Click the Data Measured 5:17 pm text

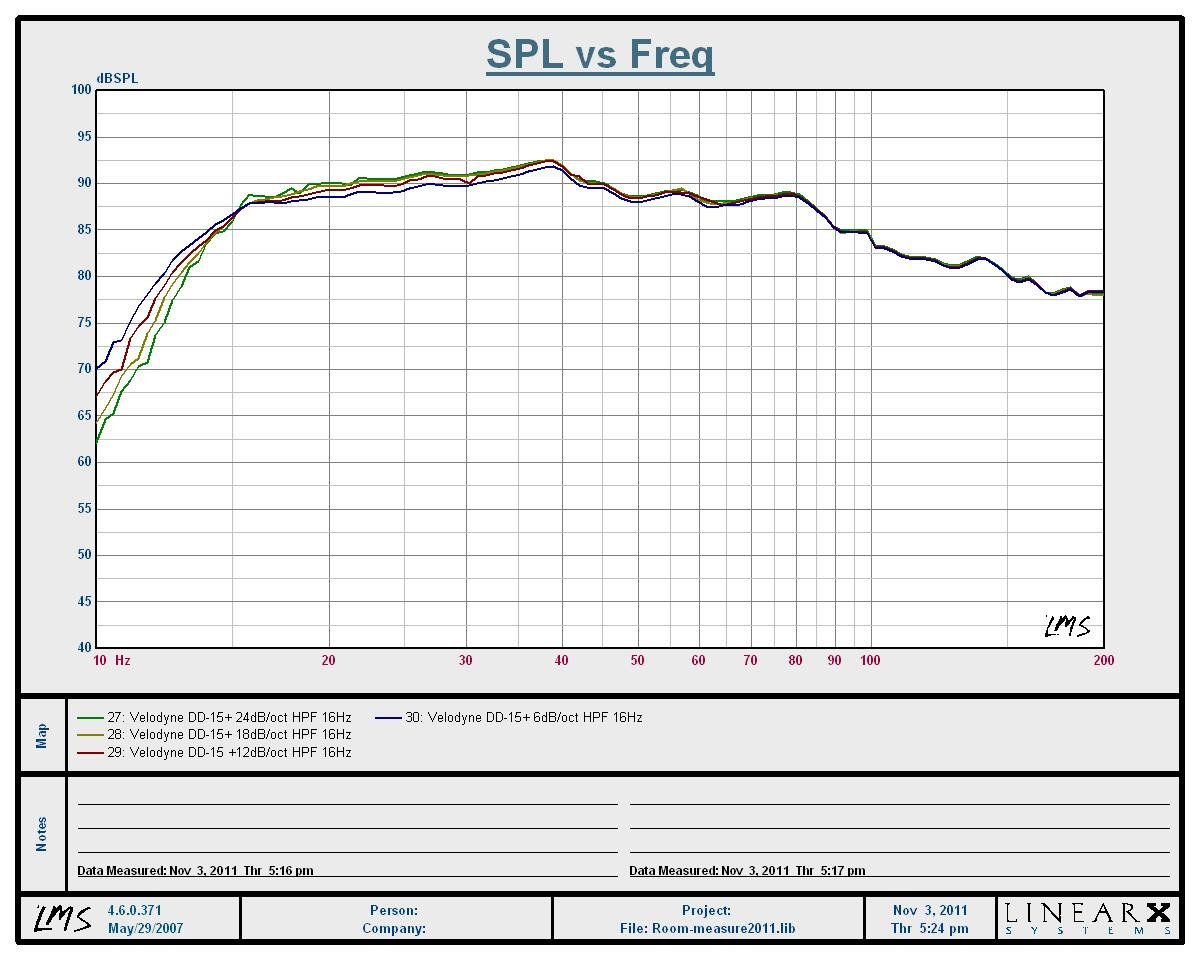(x=747, y=871)
